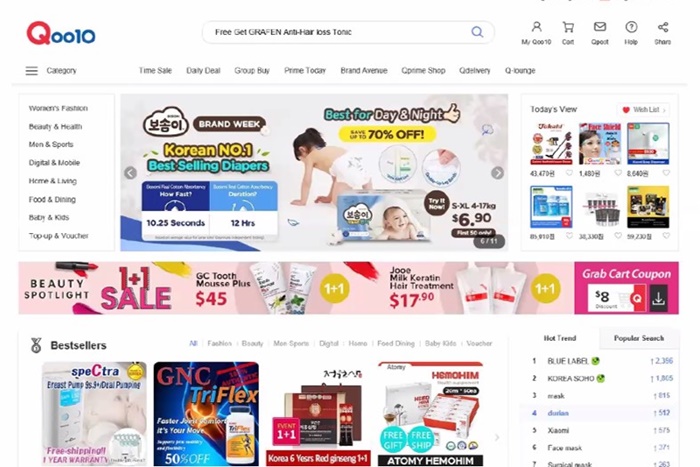Click the search magnifier icon
The width and height of the screenshot is (700, 467).
(x=477, y=32)
